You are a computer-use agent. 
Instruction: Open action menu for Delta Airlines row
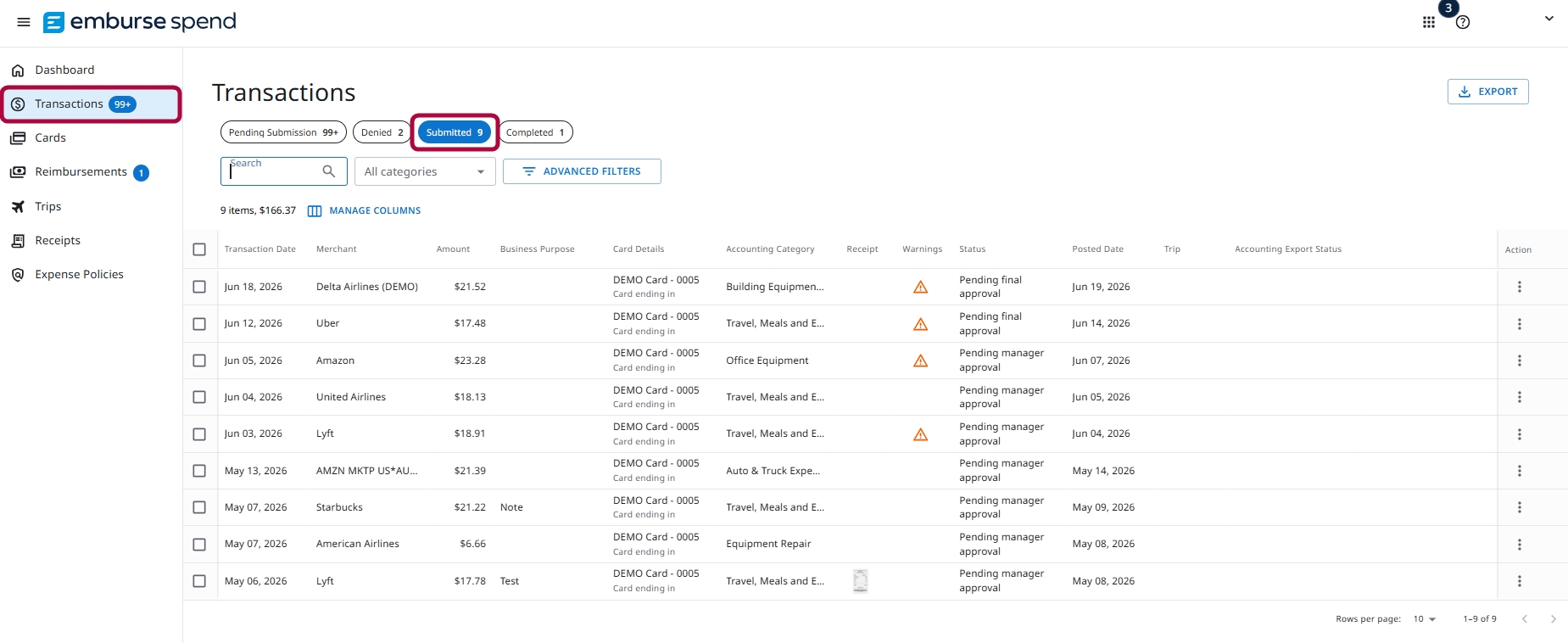(x=1519, y=287)
